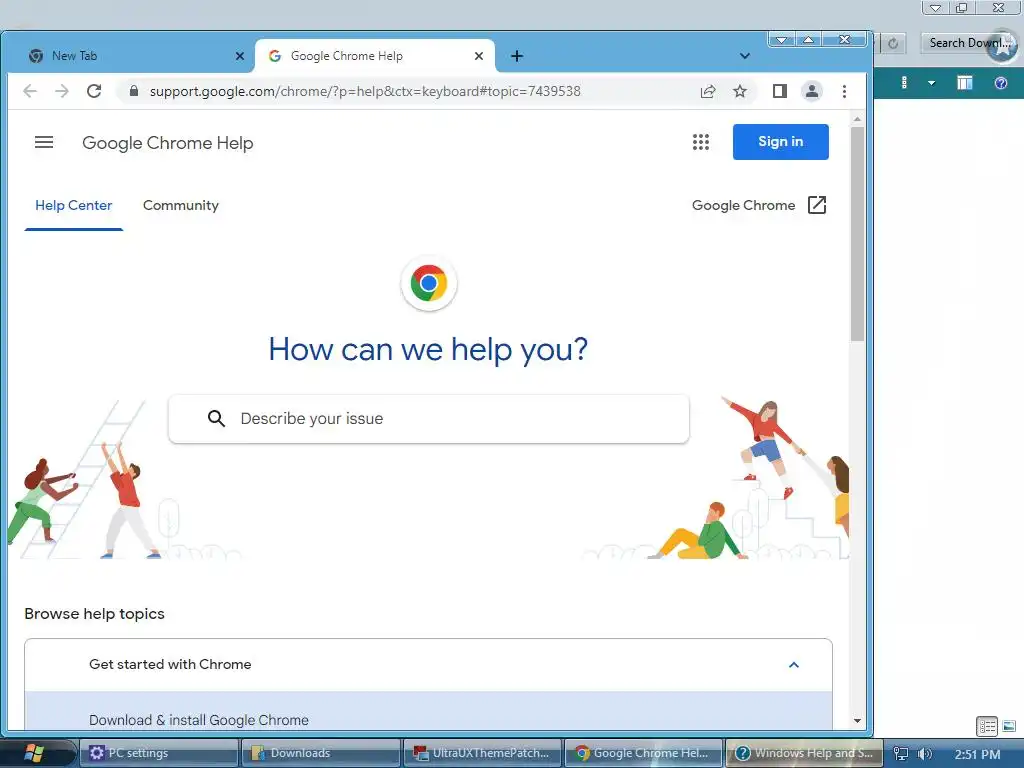
Task: Click Chrome's forward navigation arrow
Action: (62, 91)
